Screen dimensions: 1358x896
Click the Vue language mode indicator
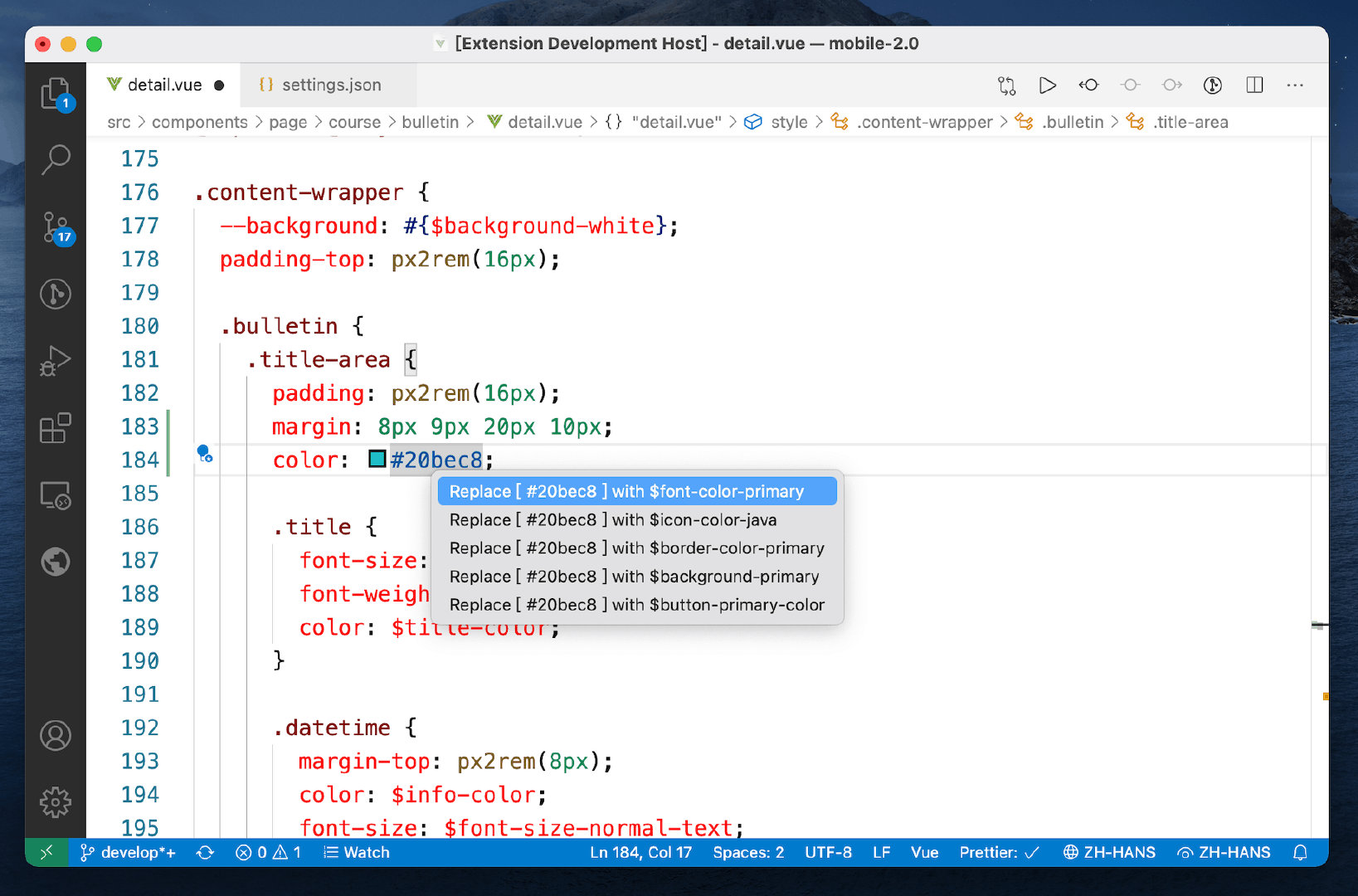[924, 852]
